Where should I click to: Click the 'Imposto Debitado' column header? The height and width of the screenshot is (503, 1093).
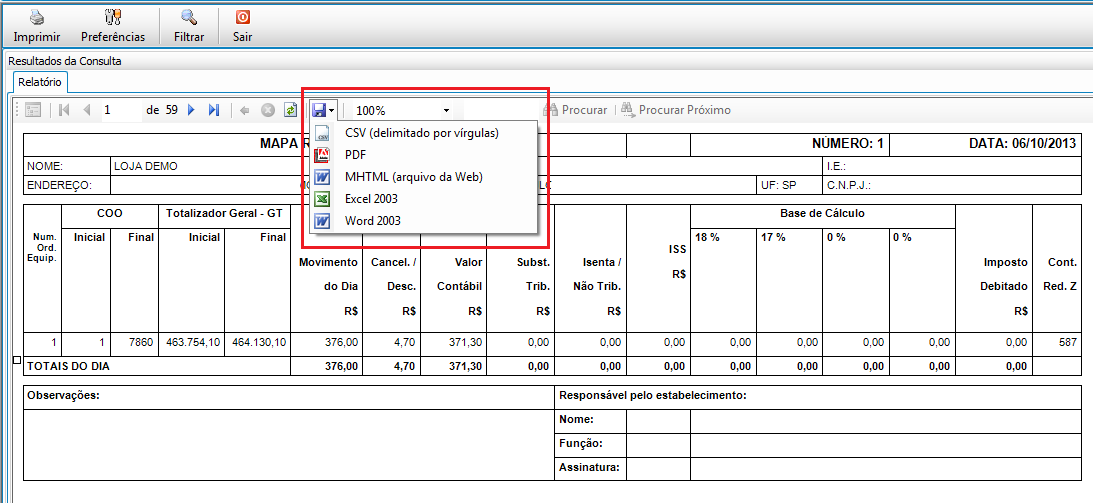click(1002, 274)
